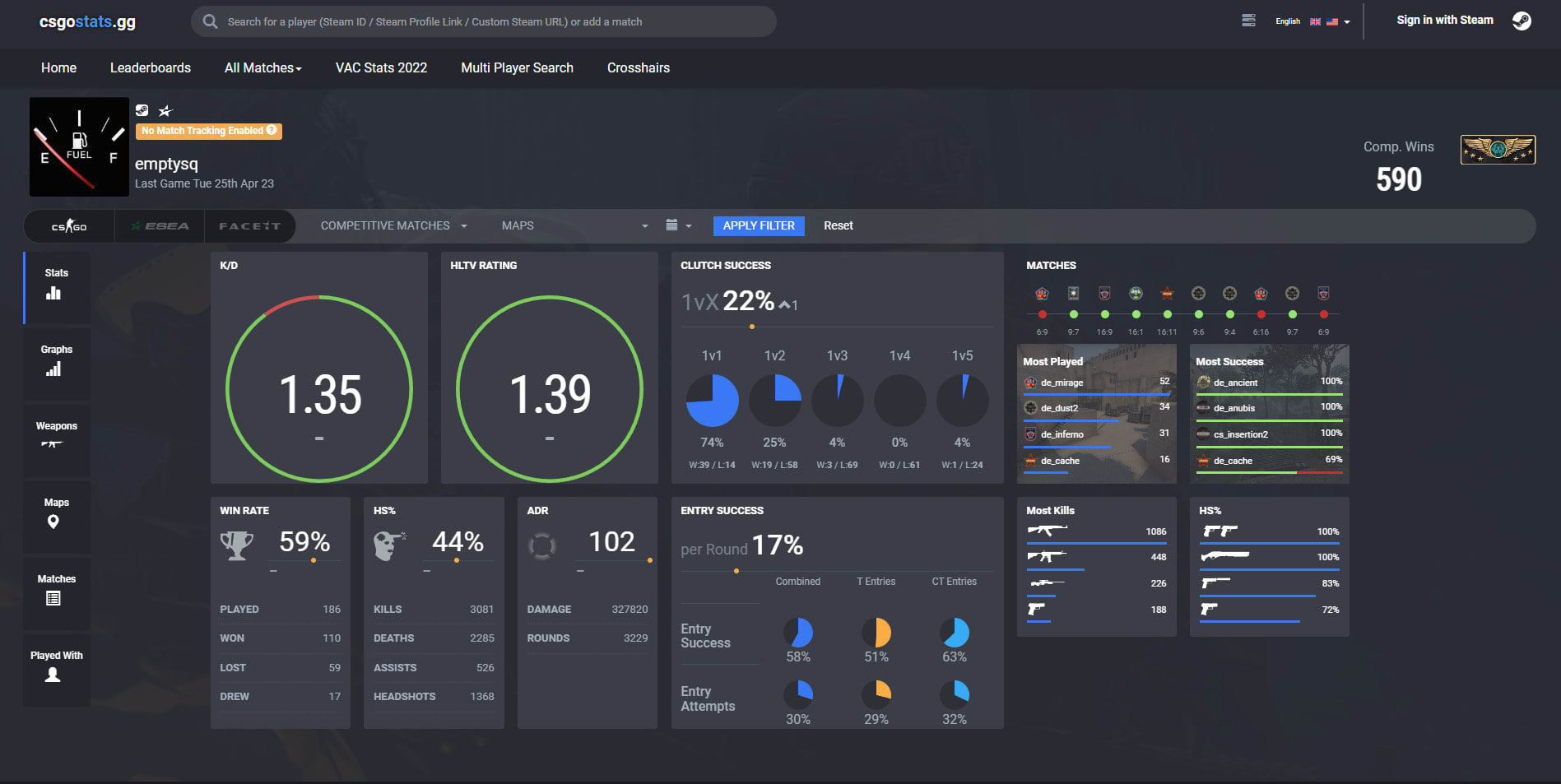Open the Leaderboards page
Screen dimensions: 1561x784
click(151, 67)
